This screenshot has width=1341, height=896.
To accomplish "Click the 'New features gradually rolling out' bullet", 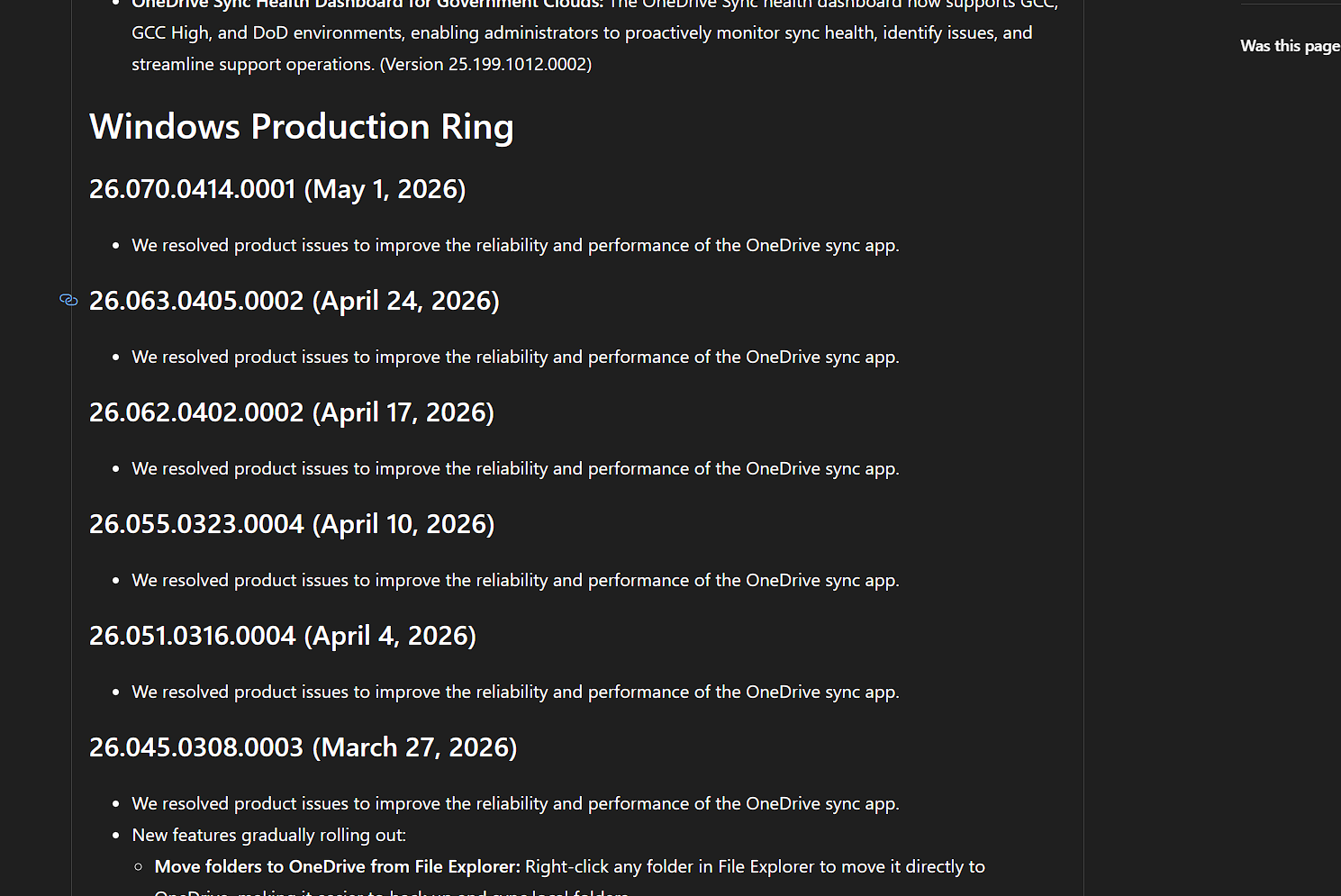I will [x=269, y=836].
